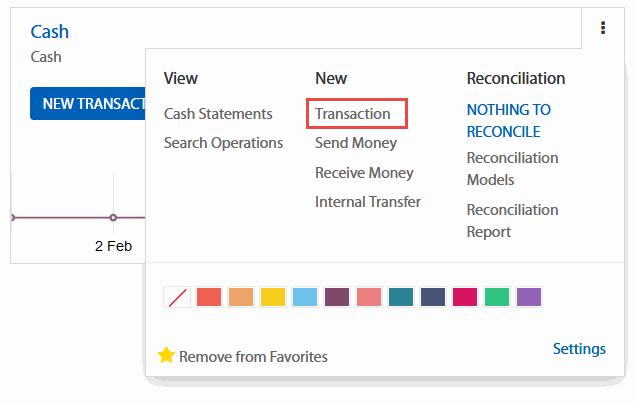635x405 pixels.
Task: Choose the green color swatch
Action: coord(497,297)
